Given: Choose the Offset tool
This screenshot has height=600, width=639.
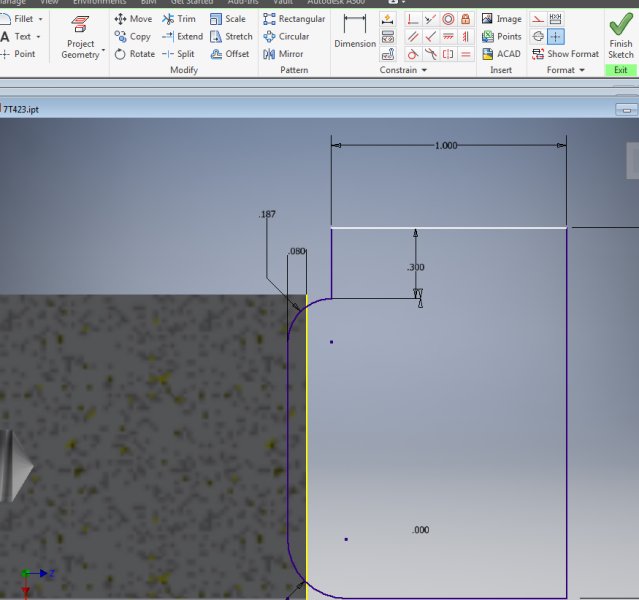Looking at the screenshot, I should point(230,54).
